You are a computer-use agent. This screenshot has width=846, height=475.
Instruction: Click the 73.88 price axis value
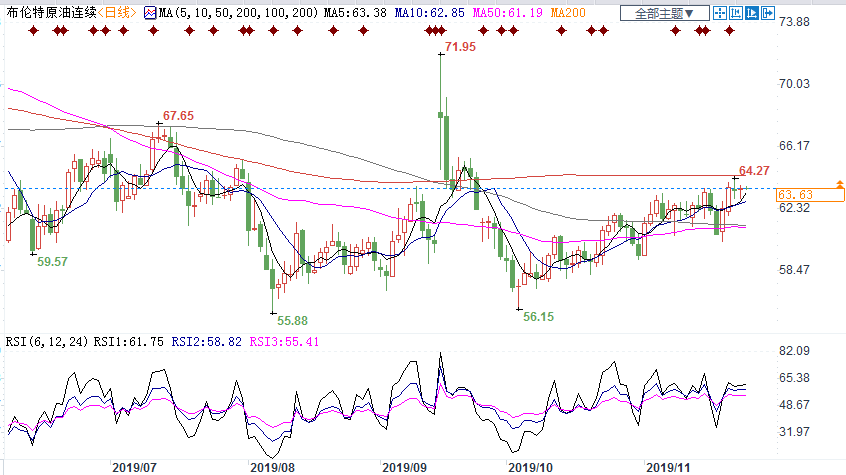pos(794,22)
